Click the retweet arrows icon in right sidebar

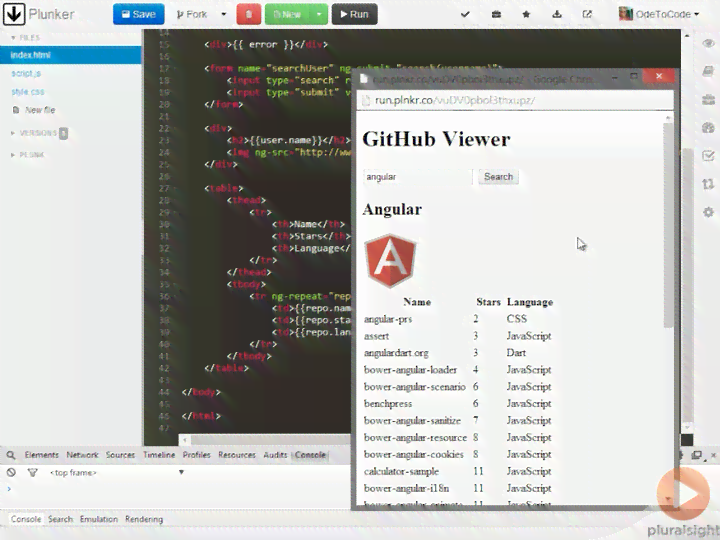[708, 184]
